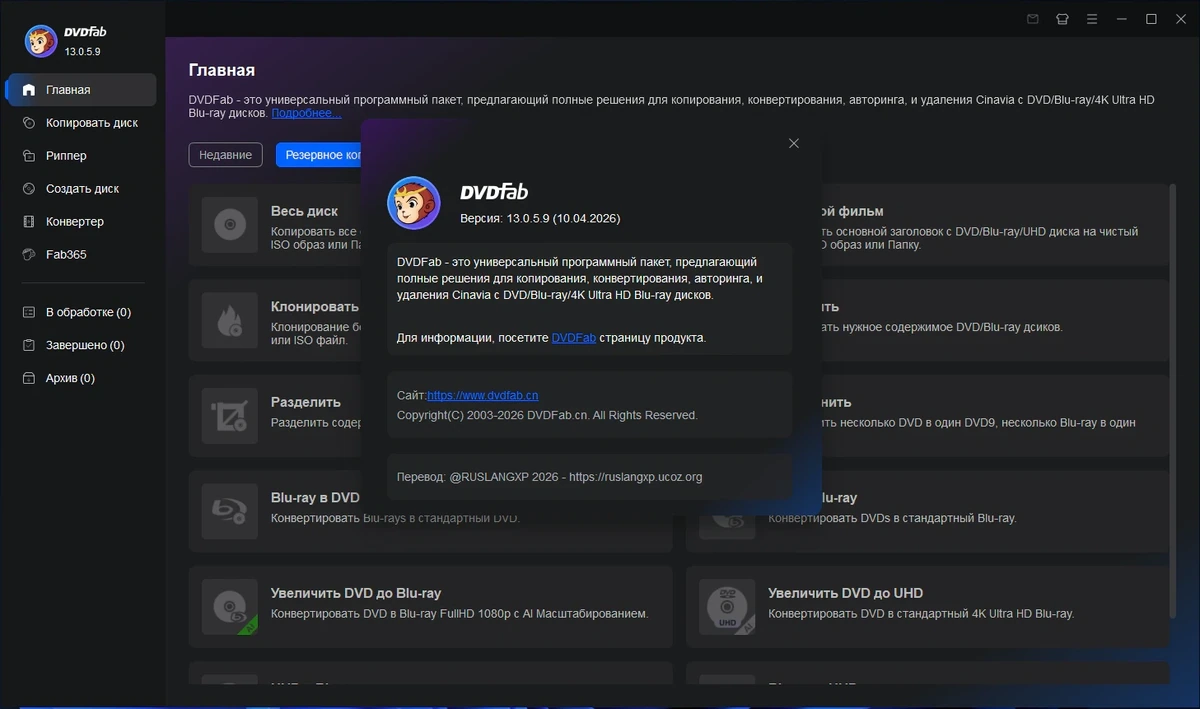Follow the DVDFab product page link
The height and width of the screenshot is (709, 1200).
point(574,338)
